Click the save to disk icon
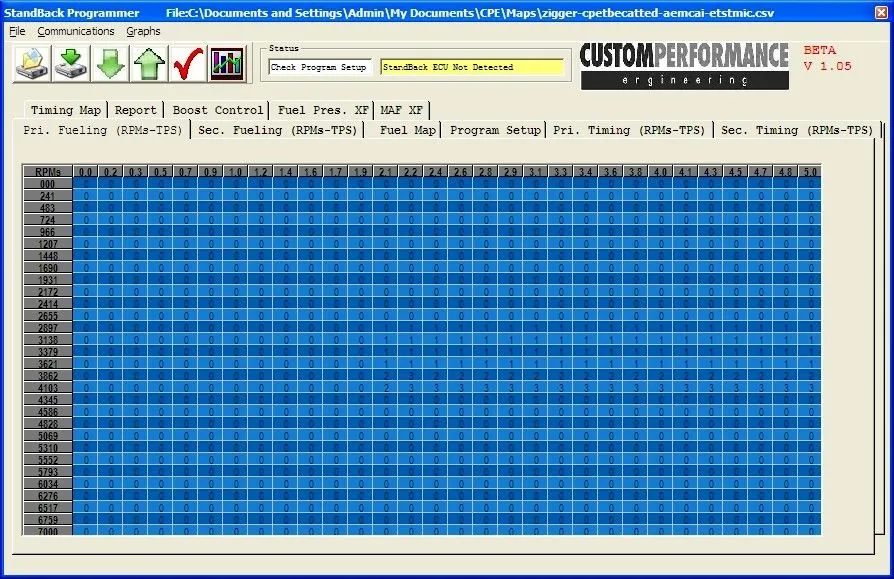The height and width of the screenshot is (579, 894). point(71,64)
